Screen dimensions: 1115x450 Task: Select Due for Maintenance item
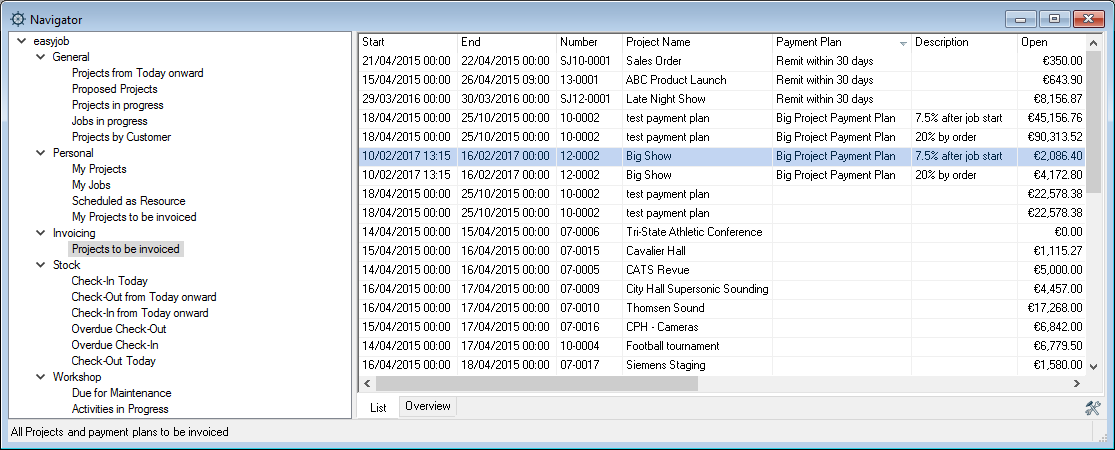121,393
